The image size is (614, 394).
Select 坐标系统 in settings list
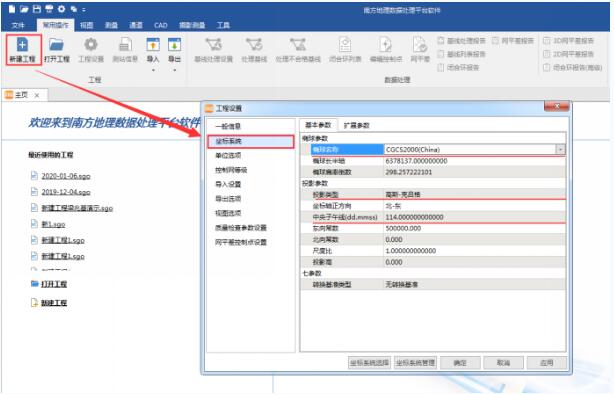click(251, 141)
